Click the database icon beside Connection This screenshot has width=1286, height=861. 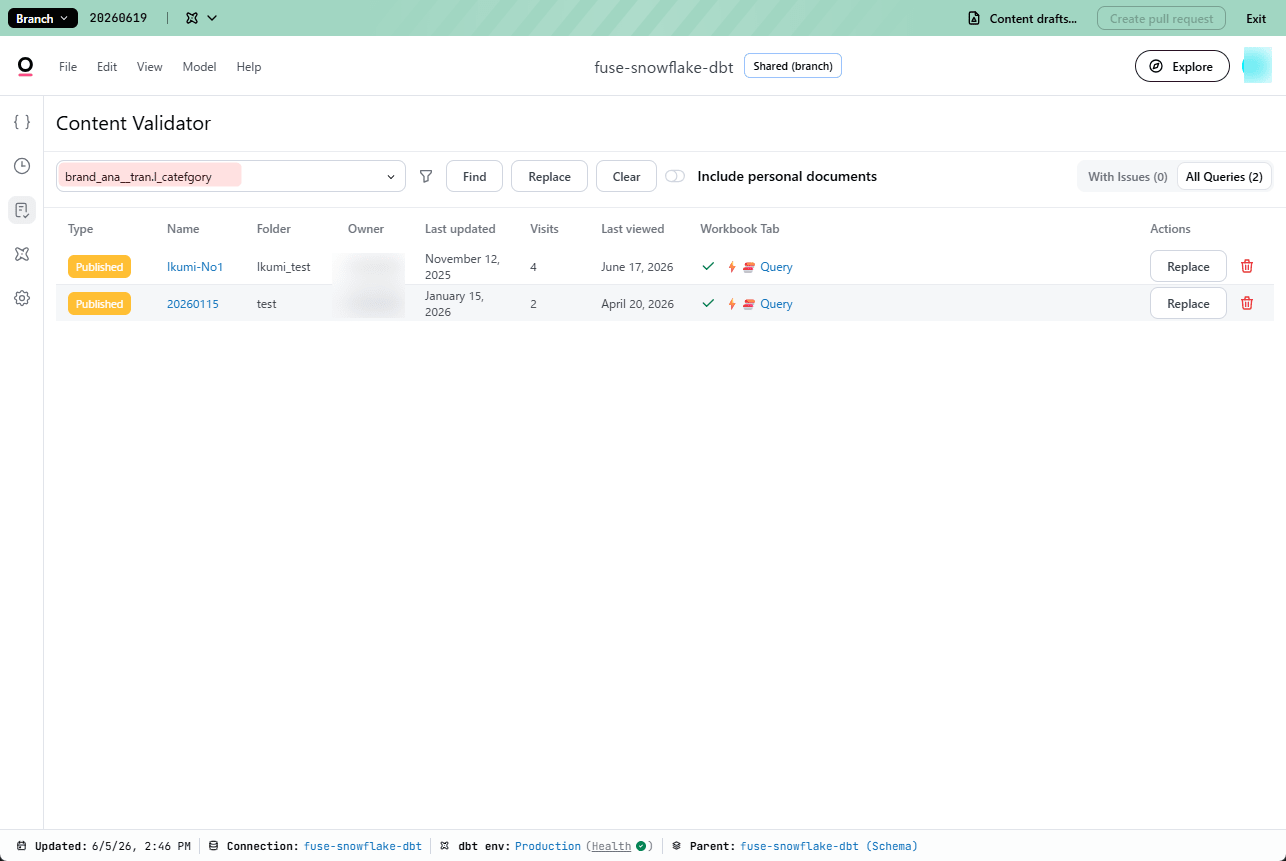pos(213,846)
